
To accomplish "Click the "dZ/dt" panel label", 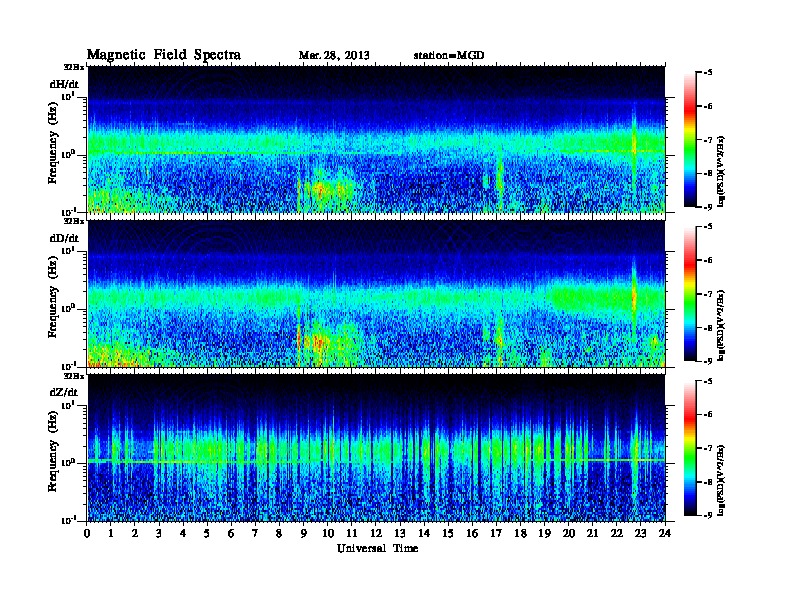I will (x=64, y=392).
